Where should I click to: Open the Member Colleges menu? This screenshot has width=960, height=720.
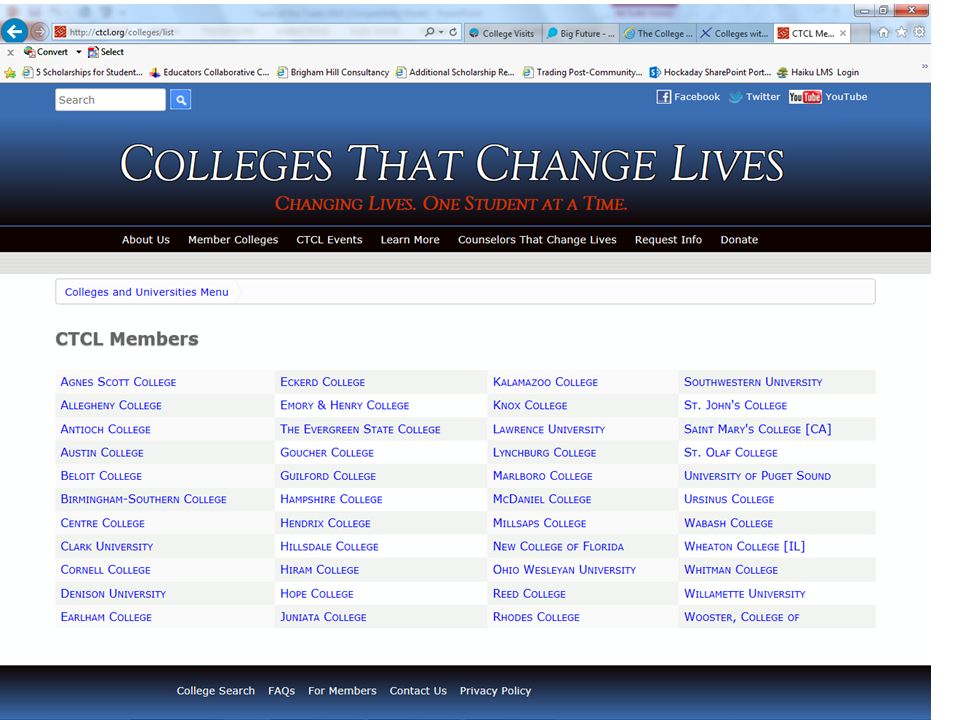233,239
